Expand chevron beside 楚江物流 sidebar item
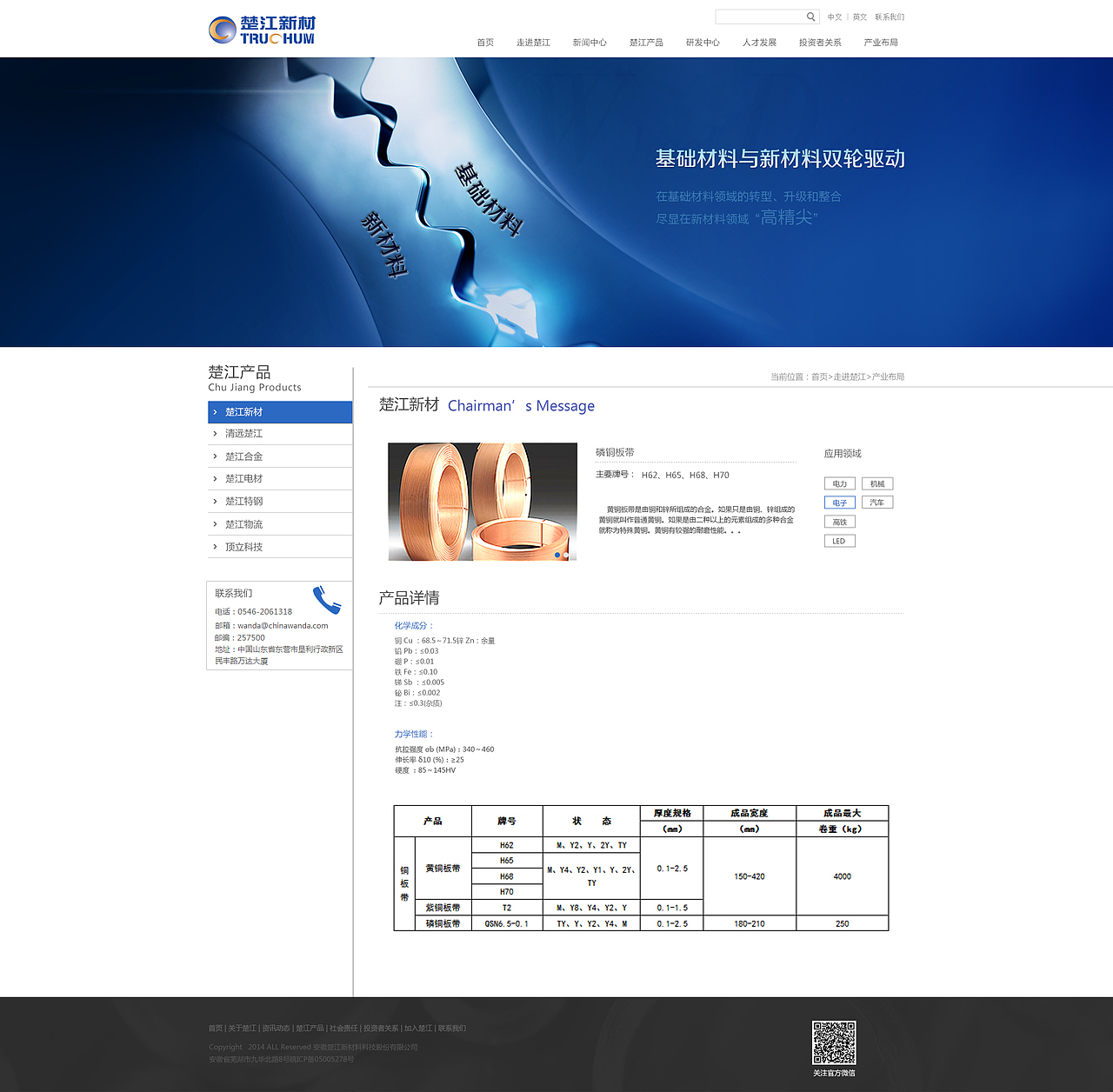The image size is (1113, 1092). [215, 524]
